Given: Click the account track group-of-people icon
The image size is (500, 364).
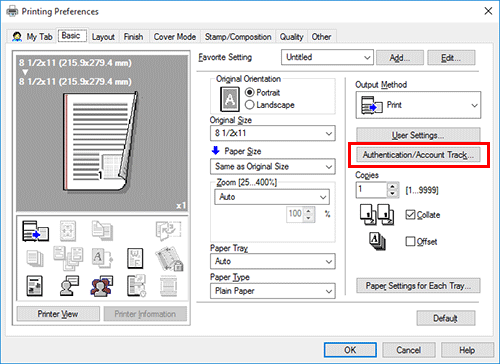Looking at the screenshot, I should (x=102, y=286).
